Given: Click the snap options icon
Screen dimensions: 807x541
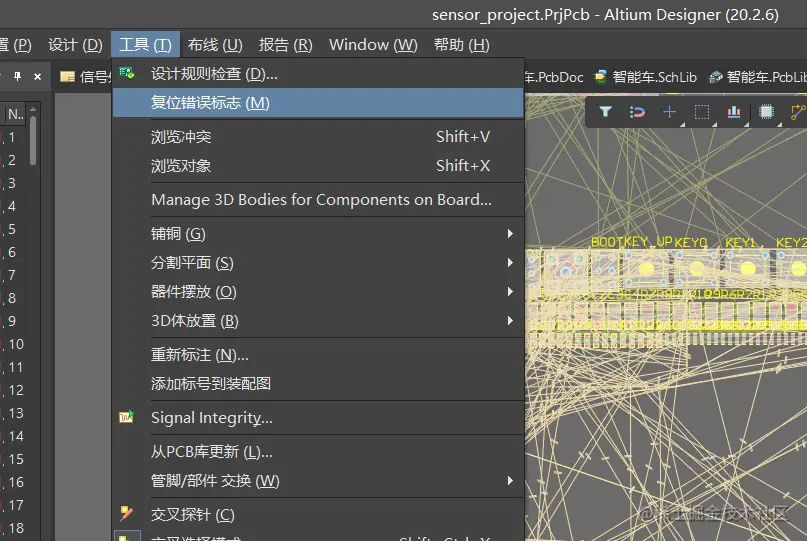Looking at the screenshot, I should [637, 112].
